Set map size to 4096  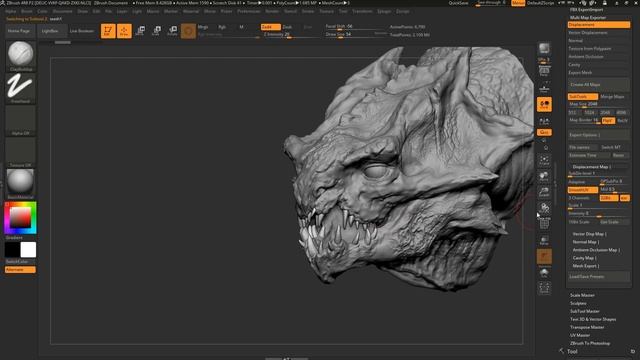point(621,113)
